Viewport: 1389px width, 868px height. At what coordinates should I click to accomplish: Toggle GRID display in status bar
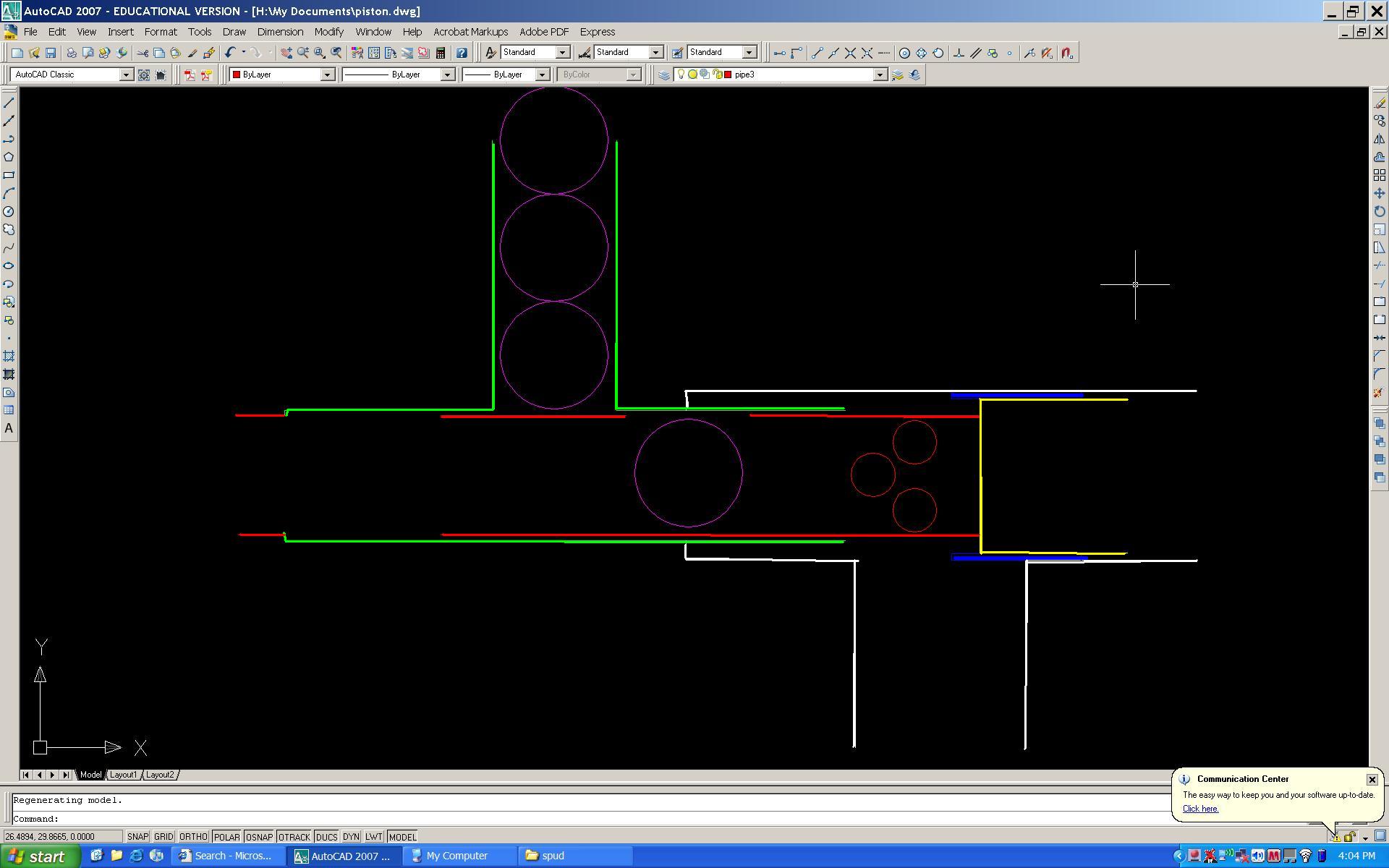coord(163,837)
